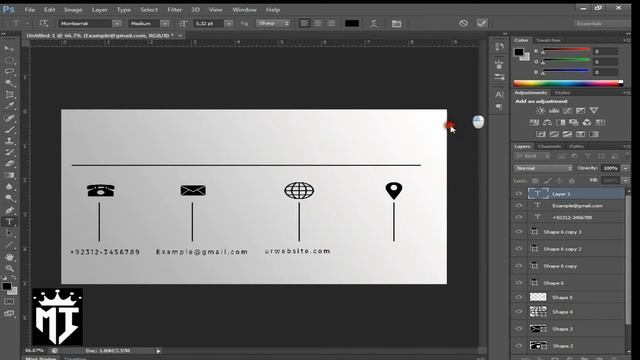Add a Levels adjustment

pos(554,111)
